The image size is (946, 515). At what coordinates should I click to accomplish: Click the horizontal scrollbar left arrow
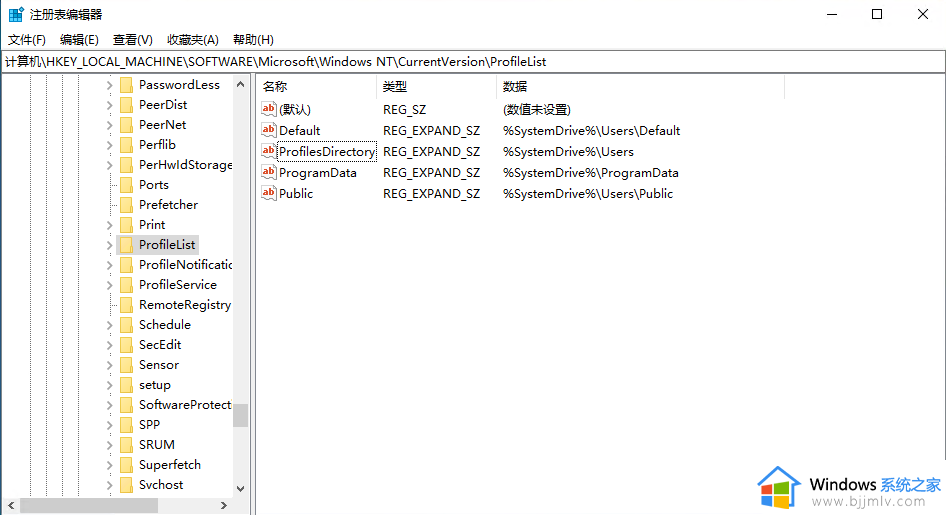11,505
